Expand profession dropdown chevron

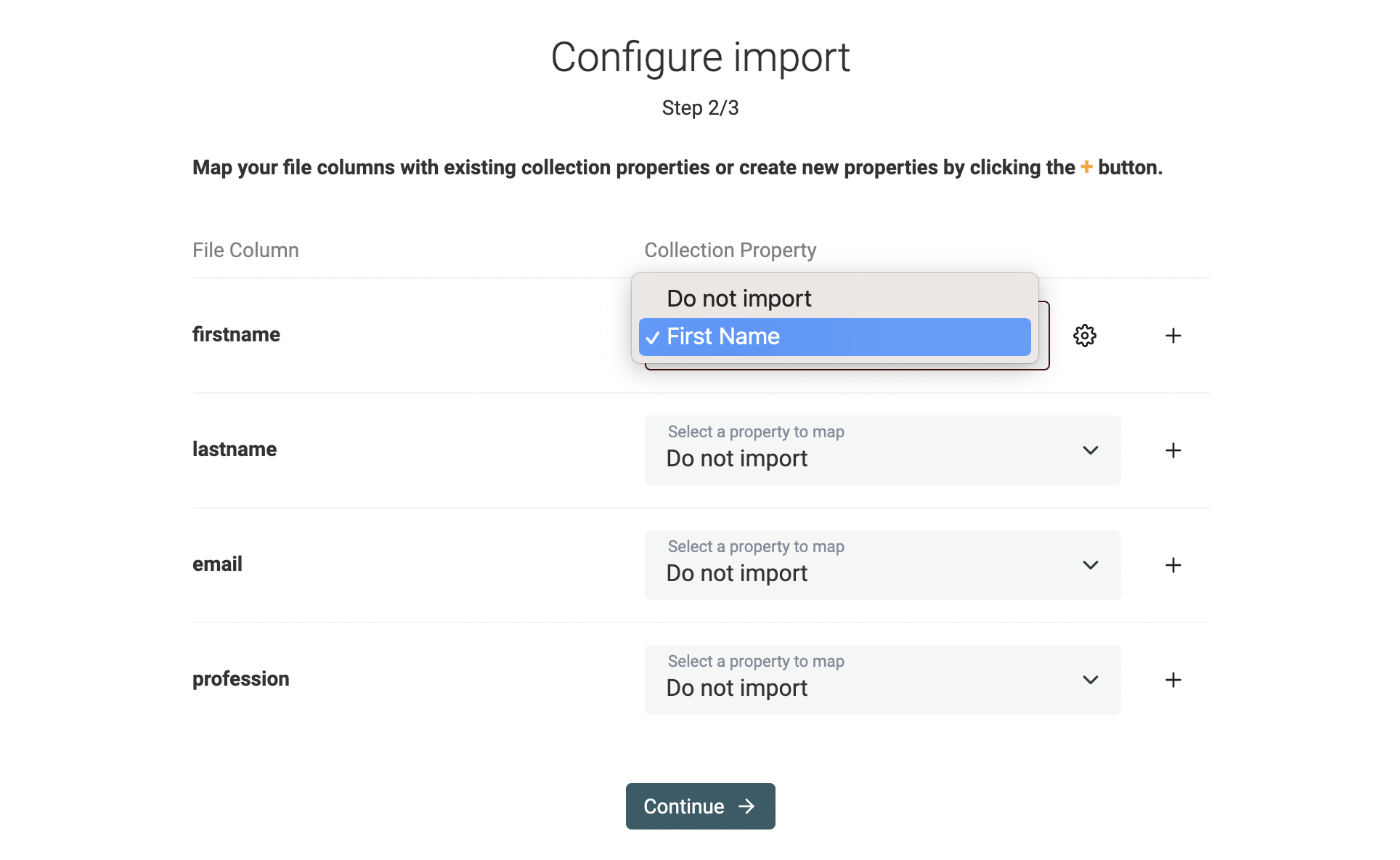(x=1090, y=680)
